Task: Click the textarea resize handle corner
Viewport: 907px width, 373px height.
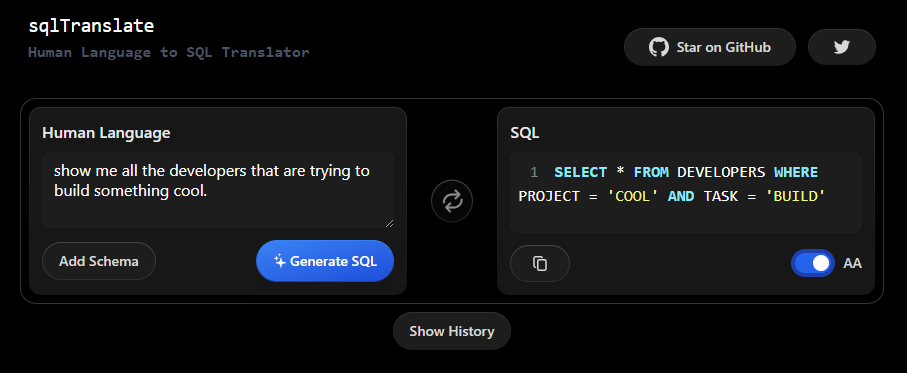Action: click(x=389, y=223)
